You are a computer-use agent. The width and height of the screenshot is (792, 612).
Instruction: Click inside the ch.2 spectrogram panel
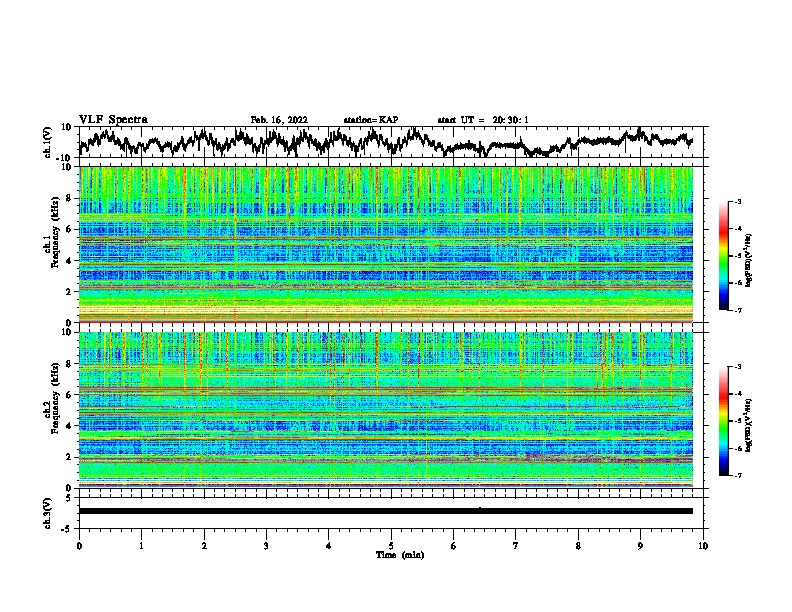[x=386, y=410]
